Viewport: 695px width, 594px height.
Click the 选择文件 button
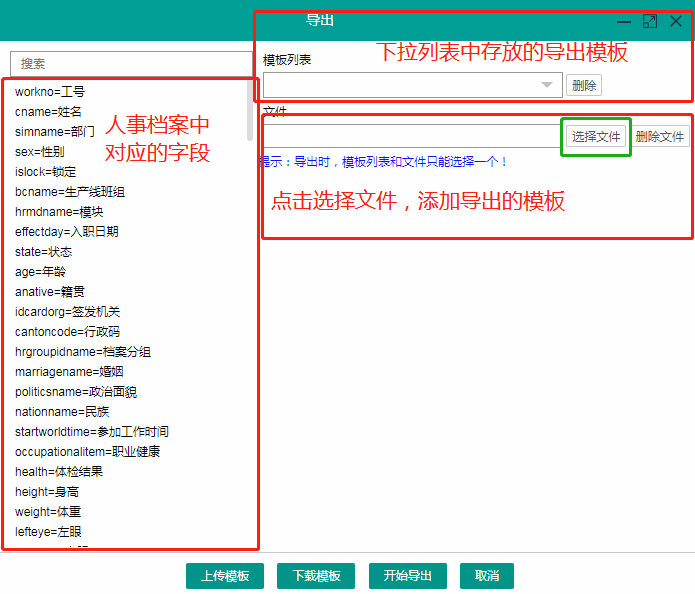(x=596, y=136)
